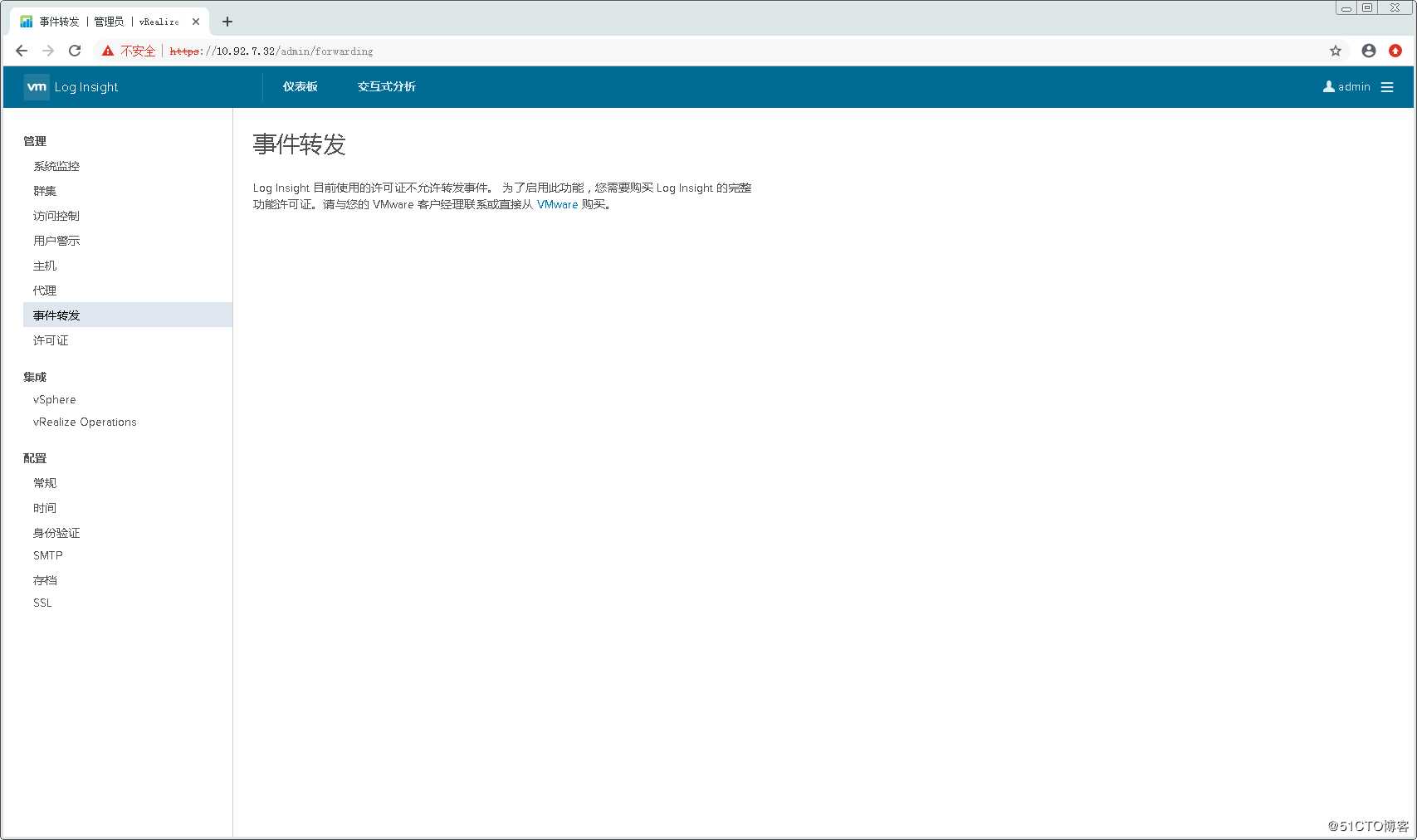1417x840 pixels.
Task: Restore the browser window size
Action: (x=1367, y=7)
